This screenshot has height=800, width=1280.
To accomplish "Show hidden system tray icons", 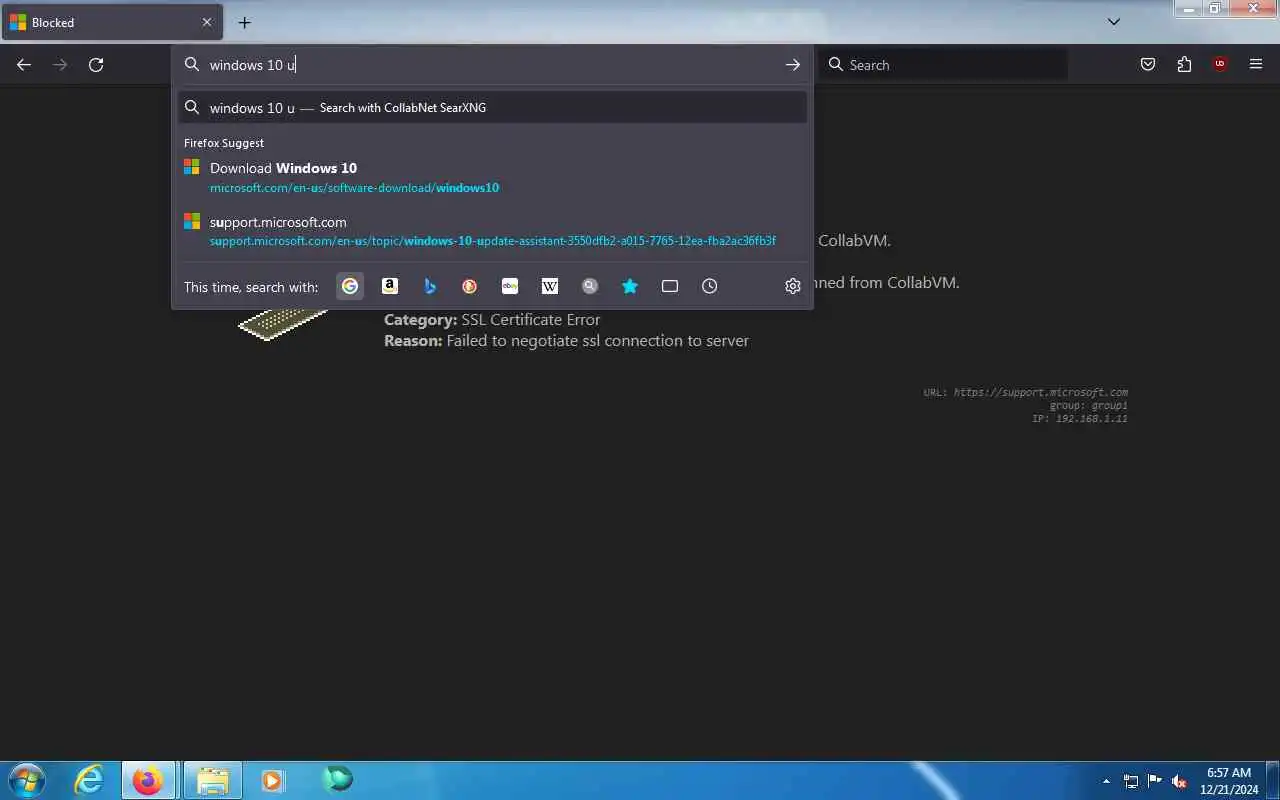I will click(x=1106, y=781).
